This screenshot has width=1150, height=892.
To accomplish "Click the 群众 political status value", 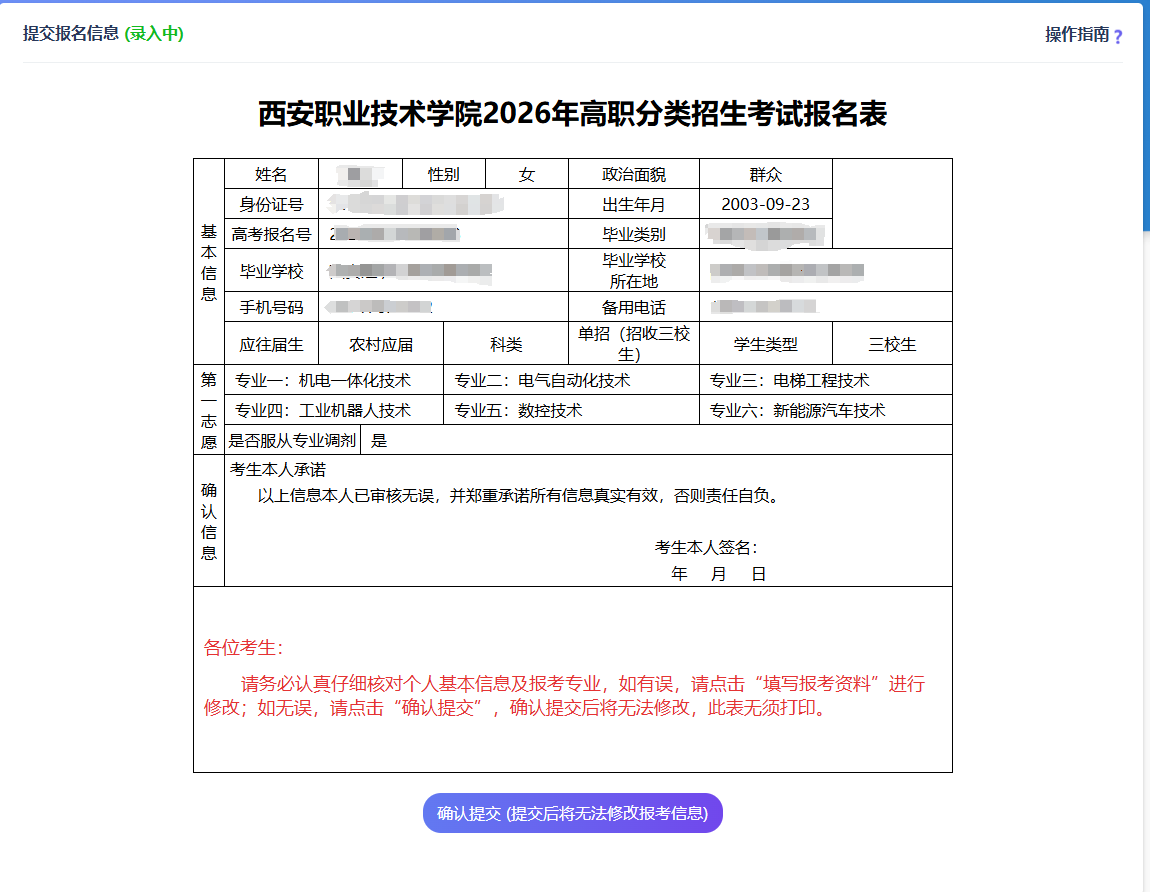I will pyautogui.click(x=765, y=174).
